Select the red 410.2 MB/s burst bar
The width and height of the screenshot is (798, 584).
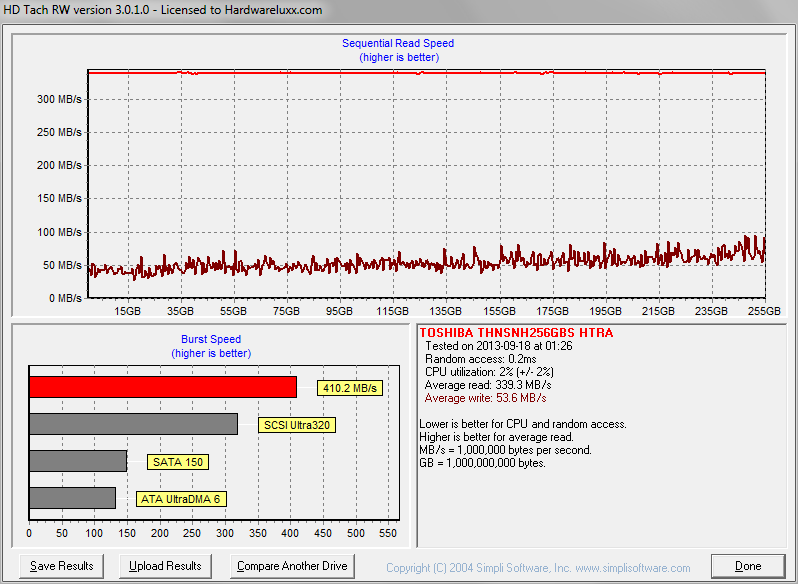point(163,387)
